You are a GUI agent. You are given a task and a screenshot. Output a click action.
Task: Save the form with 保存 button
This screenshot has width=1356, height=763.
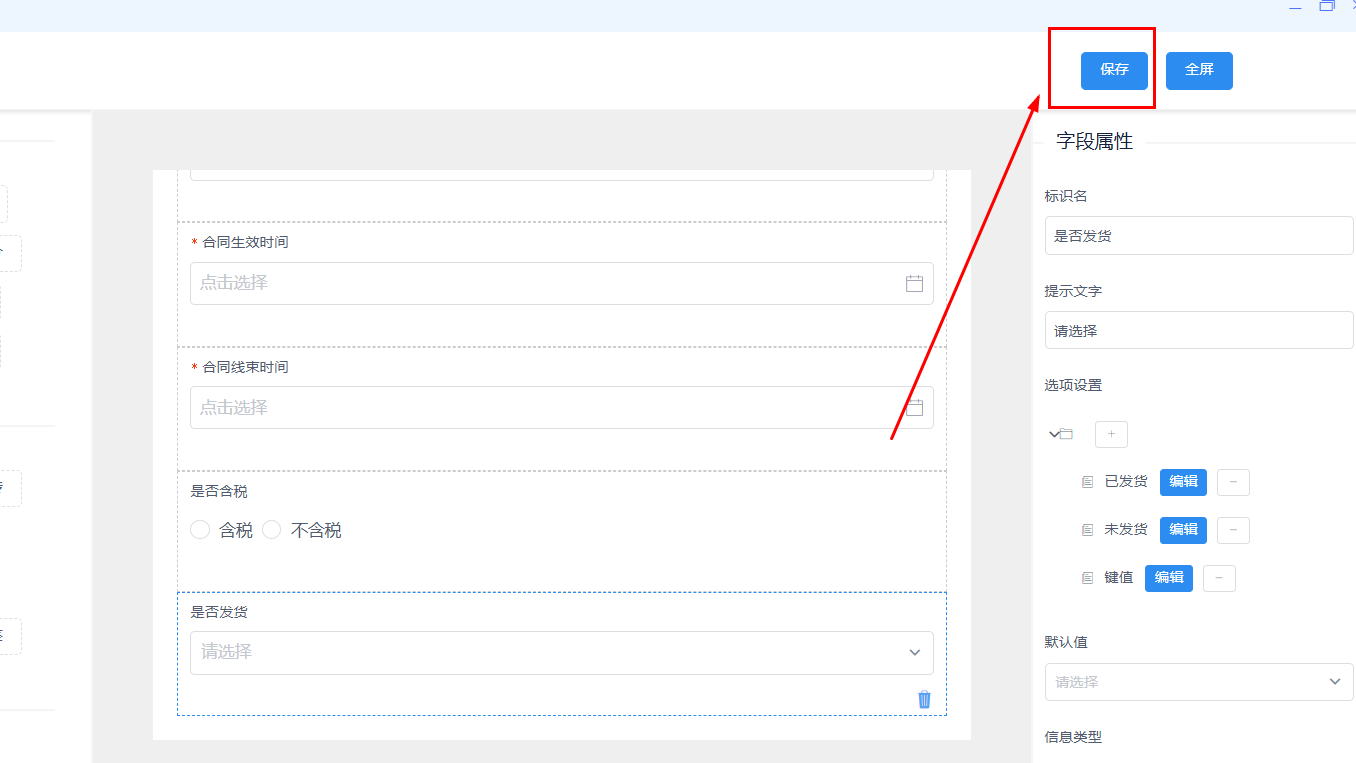click(x=1114, y=70)
